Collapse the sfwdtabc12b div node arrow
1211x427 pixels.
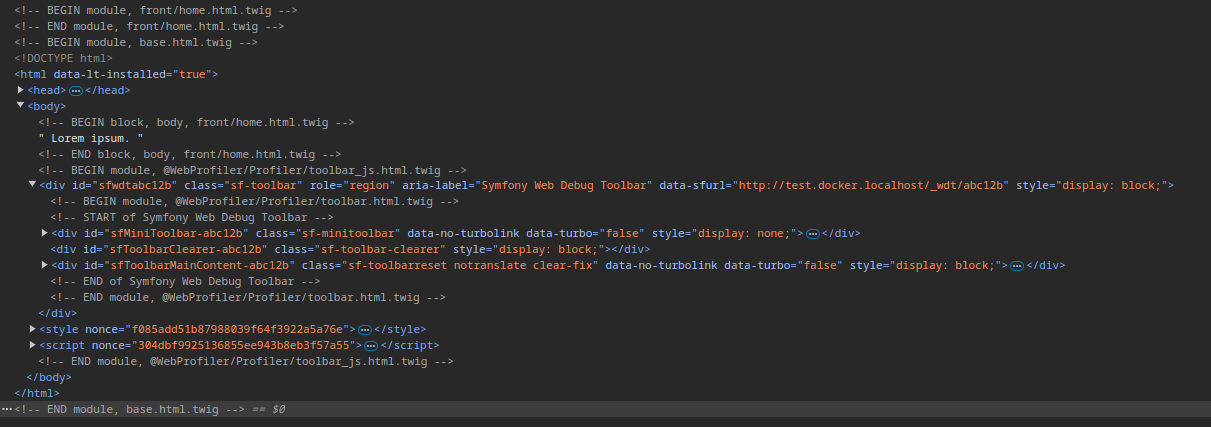click(x=33, y=184)
